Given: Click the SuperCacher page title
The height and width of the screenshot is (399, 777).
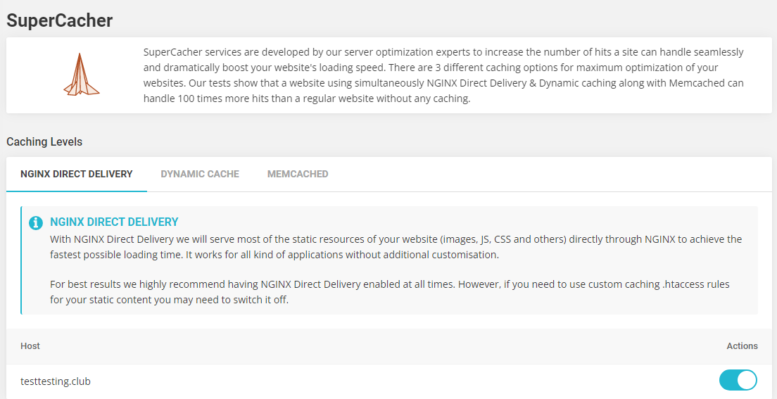Looking at the screenshot, I should point(59,20).
